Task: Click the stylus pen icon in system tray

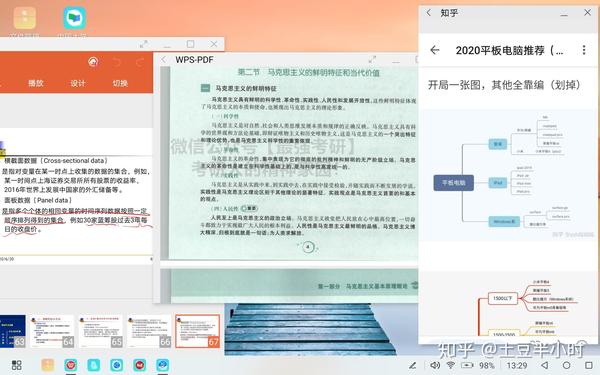Action: click(413, 365)
